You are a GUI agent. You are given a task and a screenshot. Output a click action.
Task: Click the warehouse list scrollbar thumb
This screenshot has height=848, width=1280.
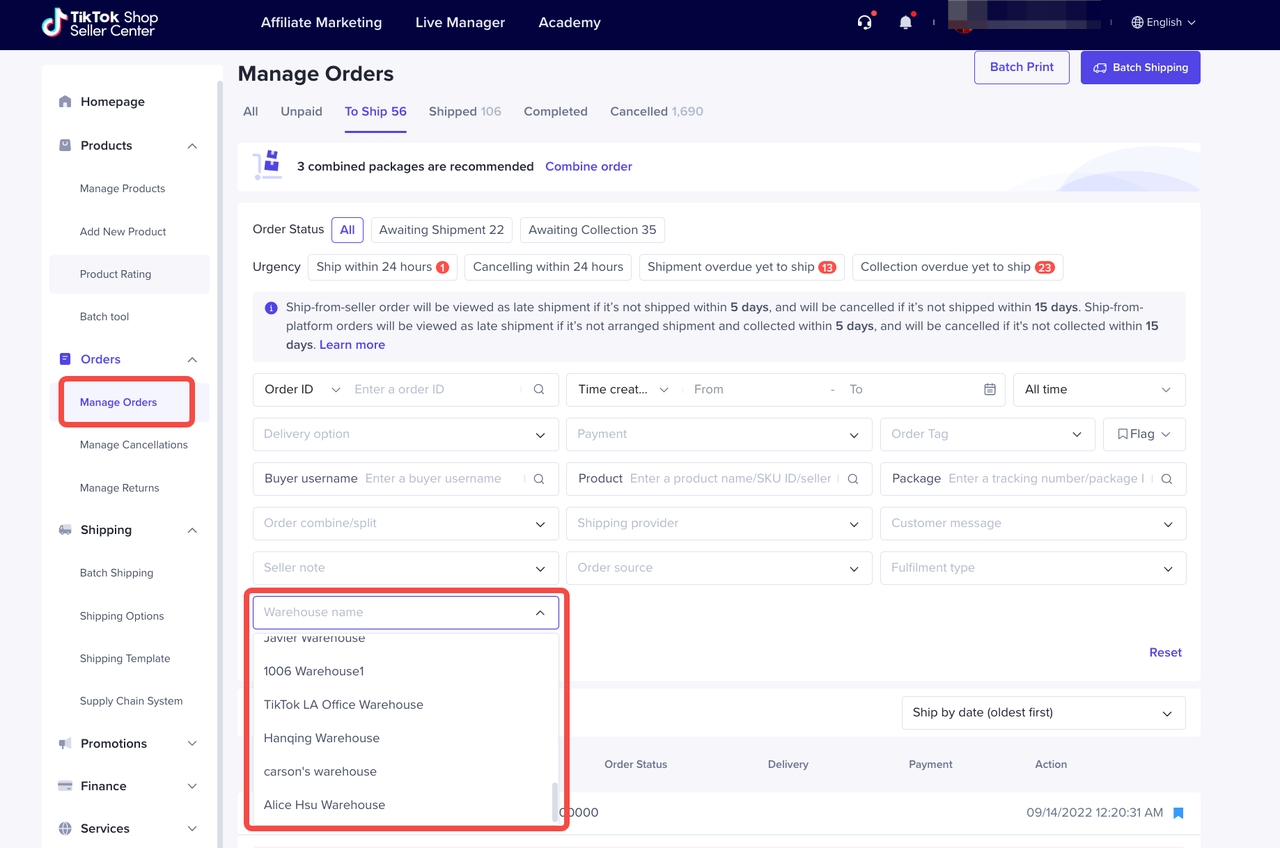click(555, 801)
